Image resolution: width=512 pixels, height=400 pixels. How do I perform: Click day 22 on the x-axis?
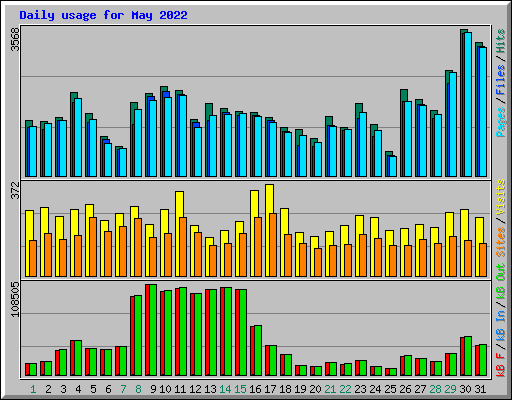click(x=345, y=389)
